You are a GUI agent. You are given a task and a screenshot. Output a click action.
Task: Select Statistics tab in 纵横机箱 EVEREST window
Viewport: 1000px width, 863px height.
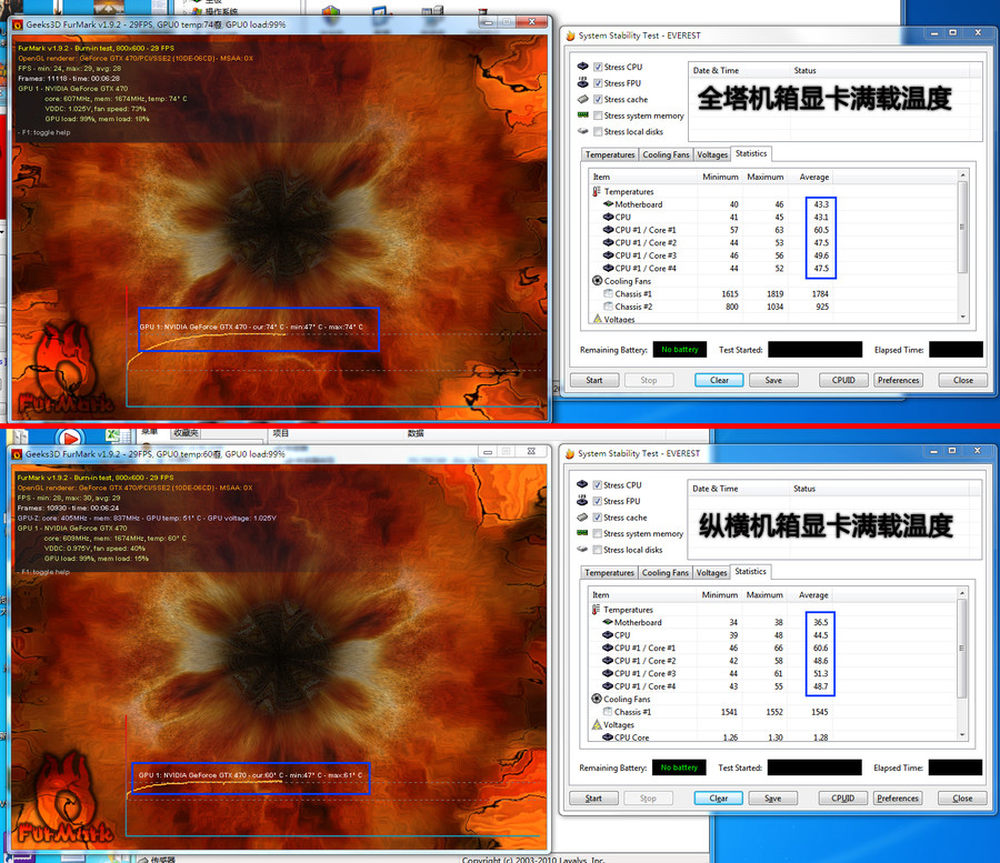click(751, 572)
